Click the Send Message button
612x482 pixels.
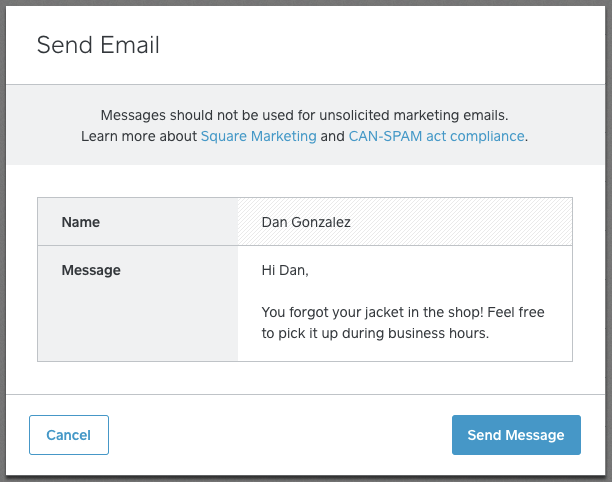(x=516, y=435)
